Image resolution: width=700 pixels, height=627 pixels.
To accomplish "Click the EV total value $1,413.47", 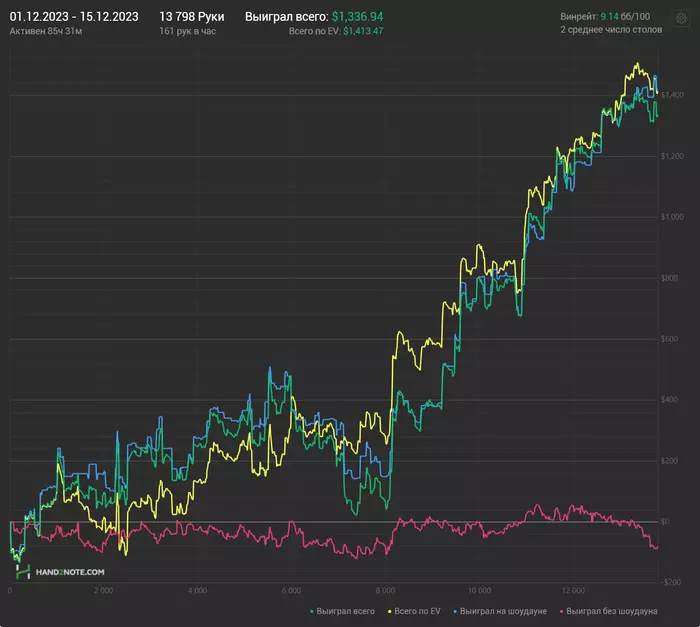I will pos(363,31).
